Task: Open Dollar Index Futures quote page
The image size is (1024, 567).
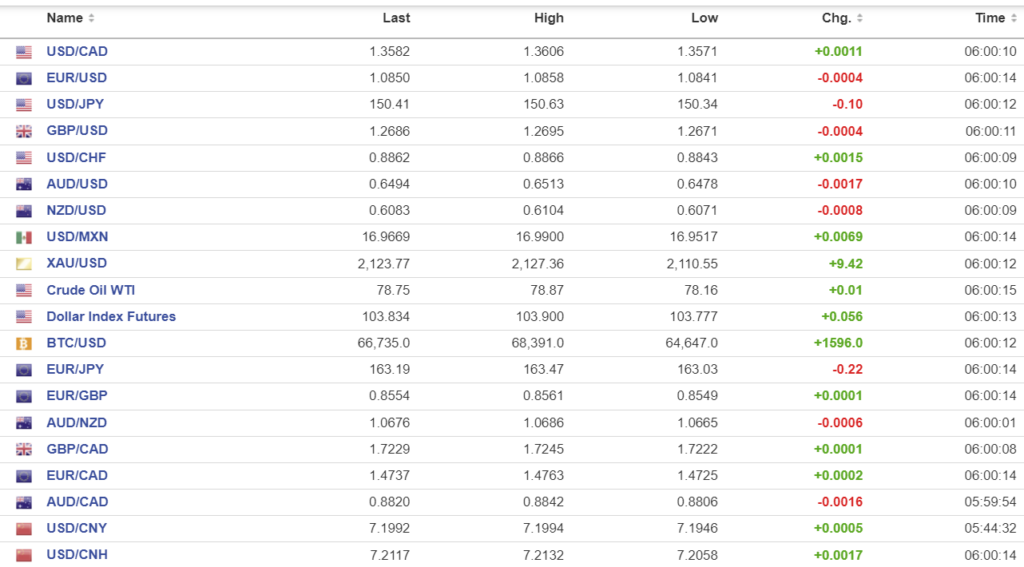Action: coord(111,317)
